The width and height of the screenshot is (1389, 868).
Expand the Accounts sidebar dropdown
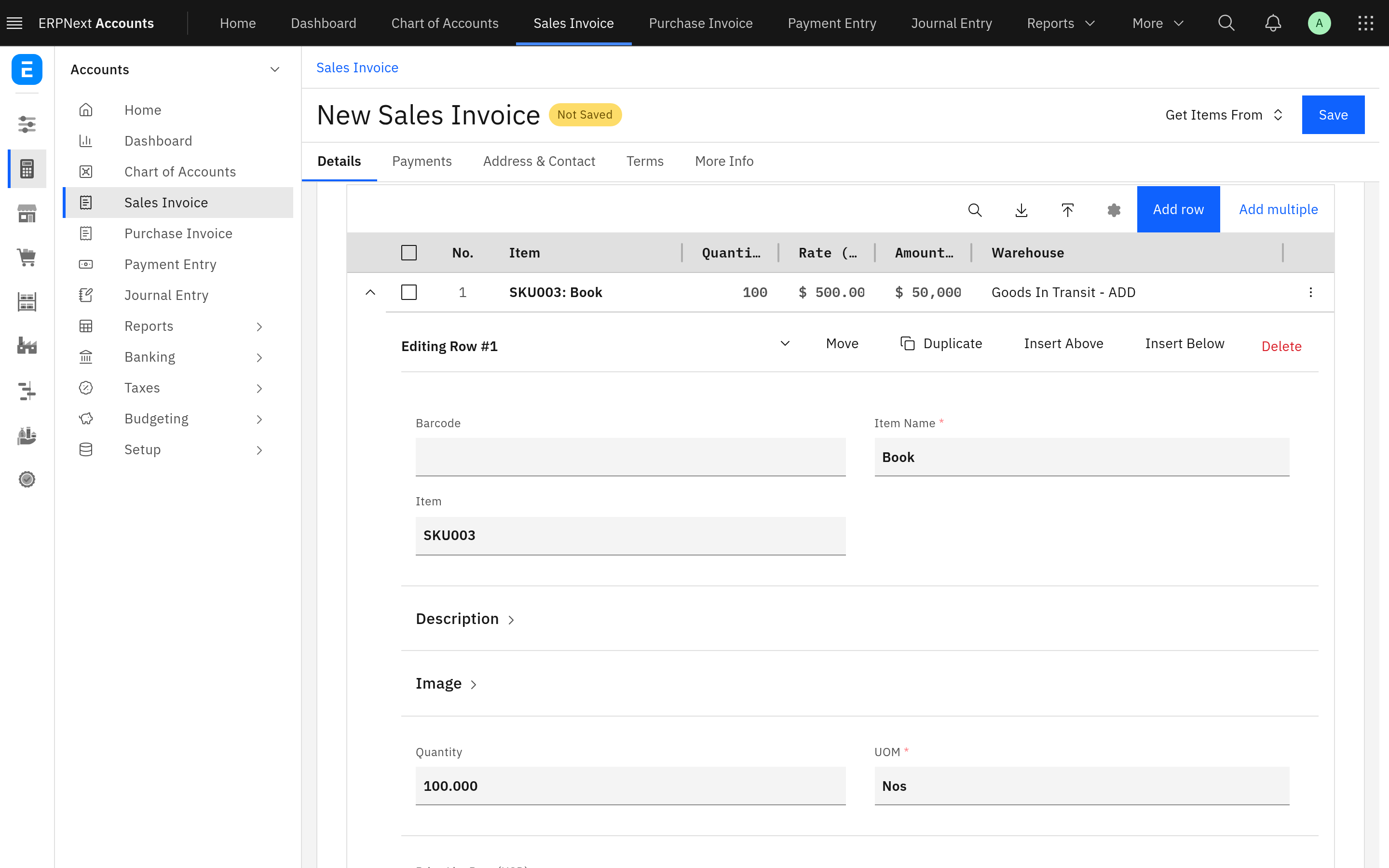point(275,69)
